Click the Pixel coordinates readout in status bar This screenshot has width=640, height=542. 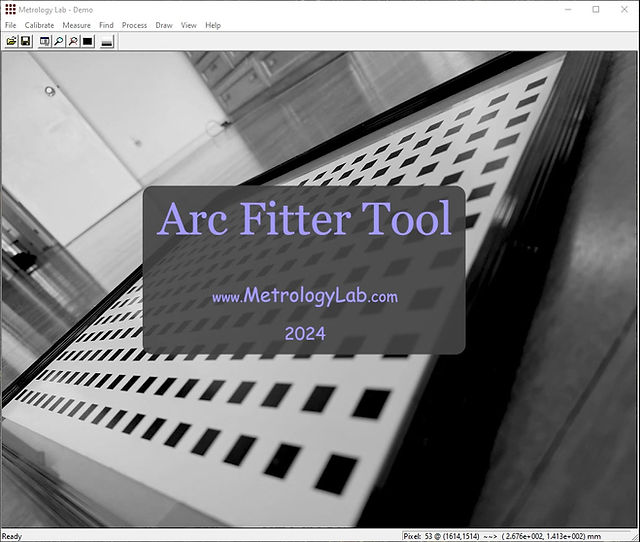(x=502, y=536)
